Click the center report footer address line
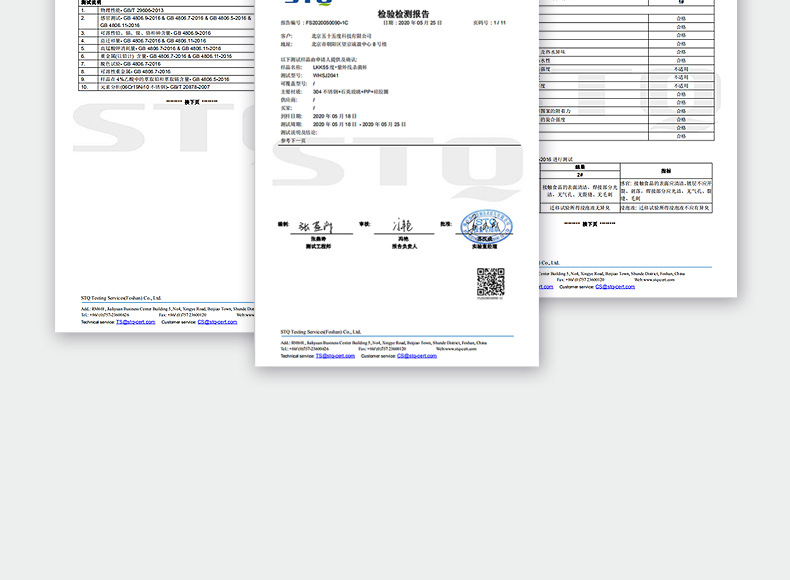This screenshot has width=790, height=580. click(383, 343)
